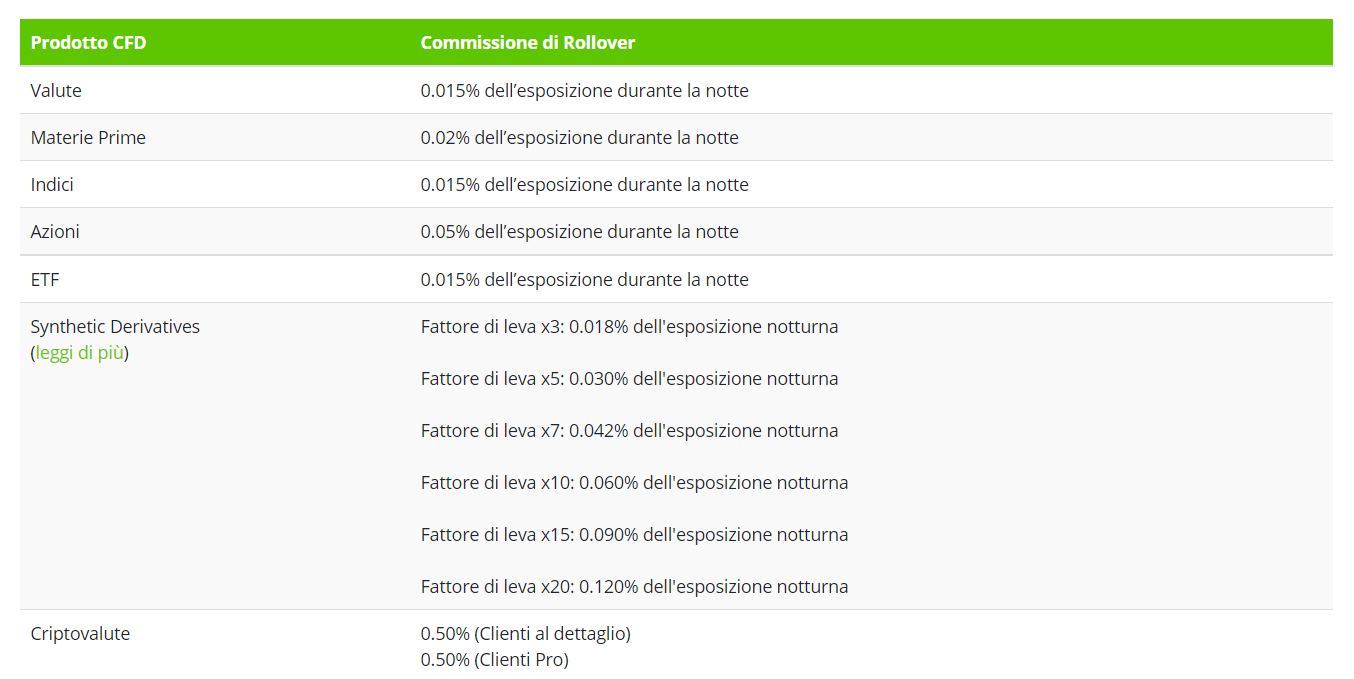Select the ETF row label
Viewport: 1354px width, 679px height.
point(45,279)
